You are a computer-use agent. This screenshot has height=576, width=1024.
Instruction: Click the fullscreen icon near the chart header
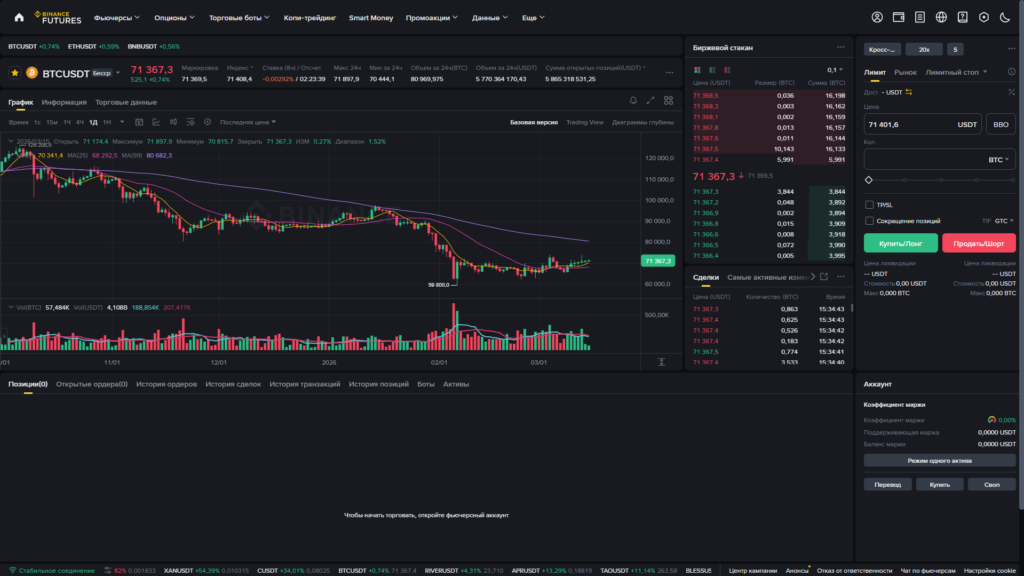(650, 98)
